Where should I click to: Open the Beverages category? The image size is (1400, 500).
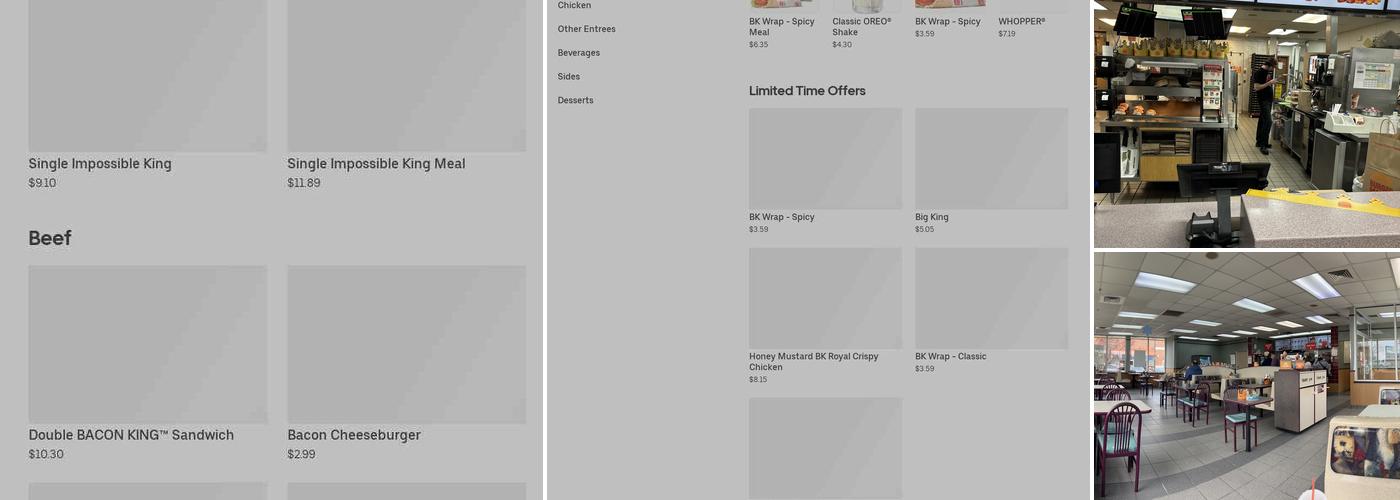click(x=578, y=53)
